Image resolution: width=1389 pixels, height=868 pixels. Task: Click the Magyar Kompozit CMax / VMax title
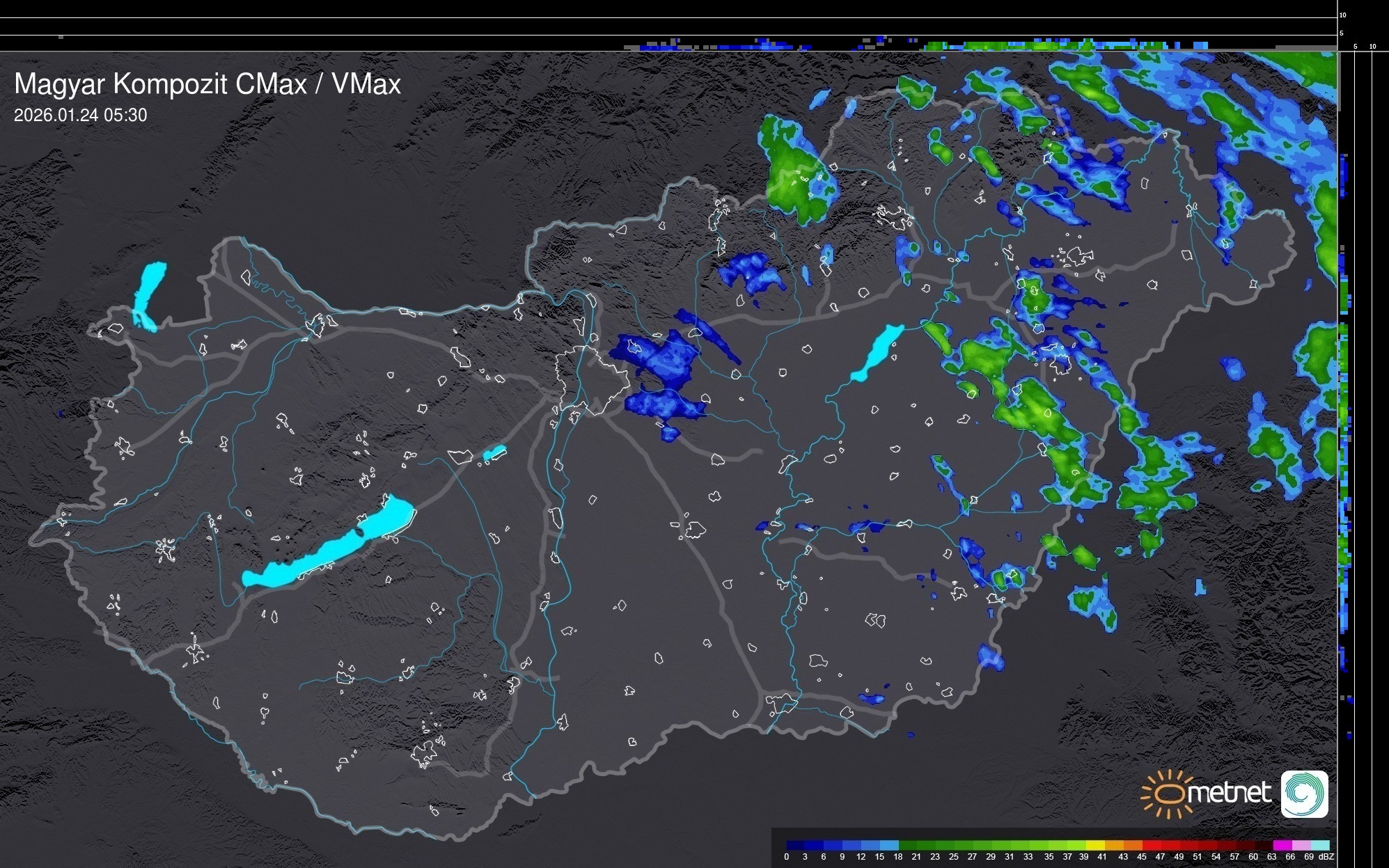tap(207, 84)
